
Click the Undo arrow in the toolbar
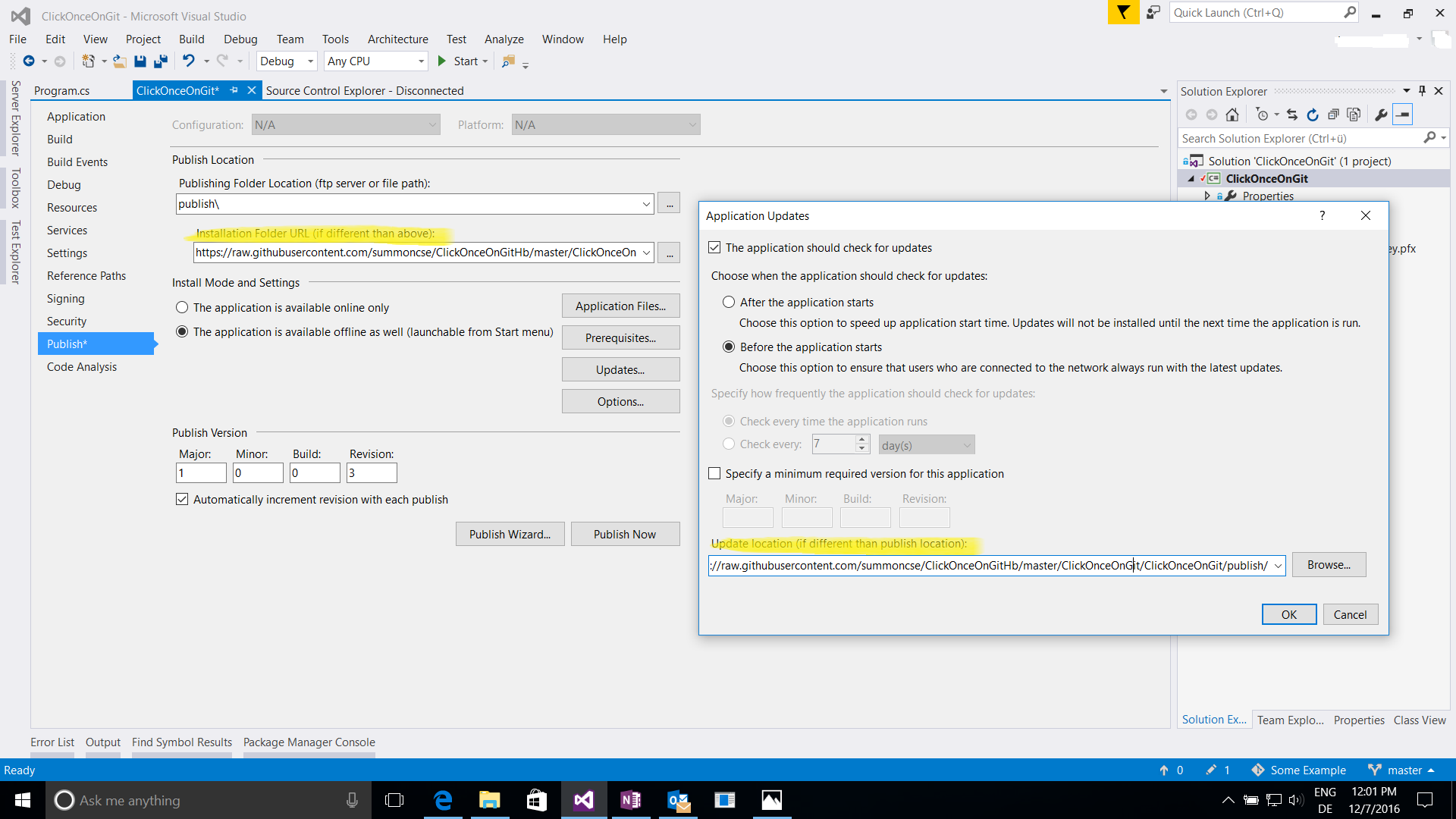click(x=189, y=61)
